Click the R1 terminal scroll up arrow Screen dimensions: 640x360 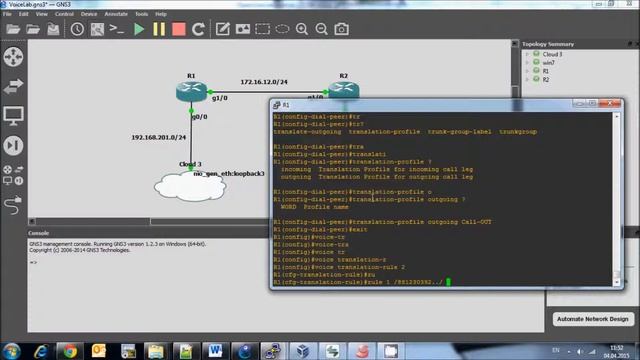click(x=617, y=116)
